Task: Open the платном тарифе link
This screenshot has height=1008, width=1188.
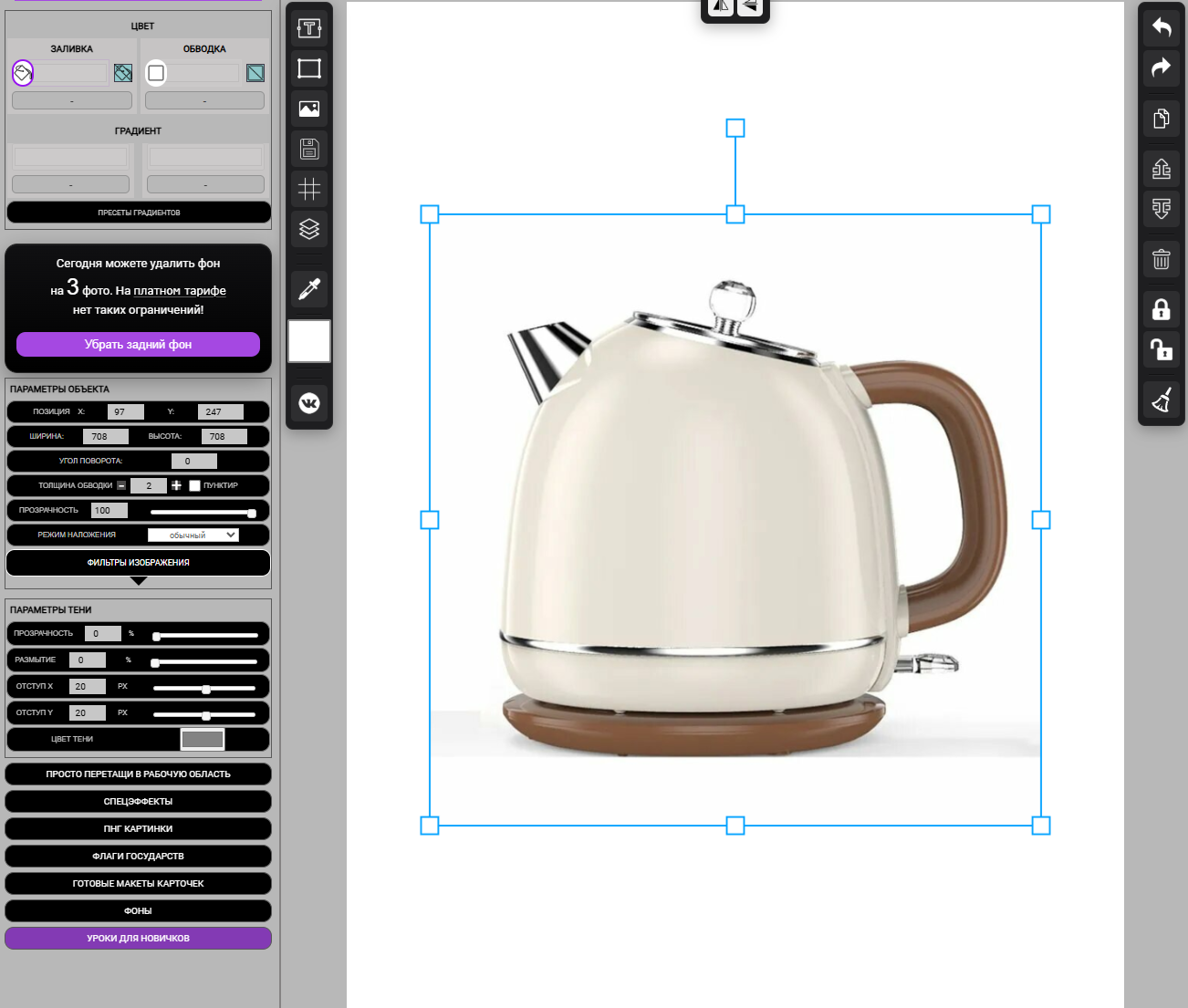Action: (180, 291)
